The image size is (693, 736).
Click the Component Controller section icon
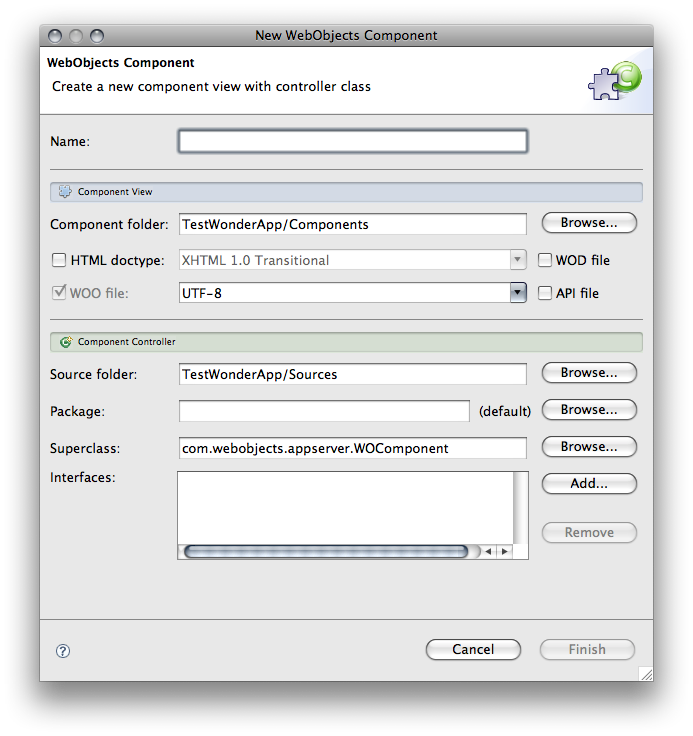pyautogui.click(x=66, y=342)
